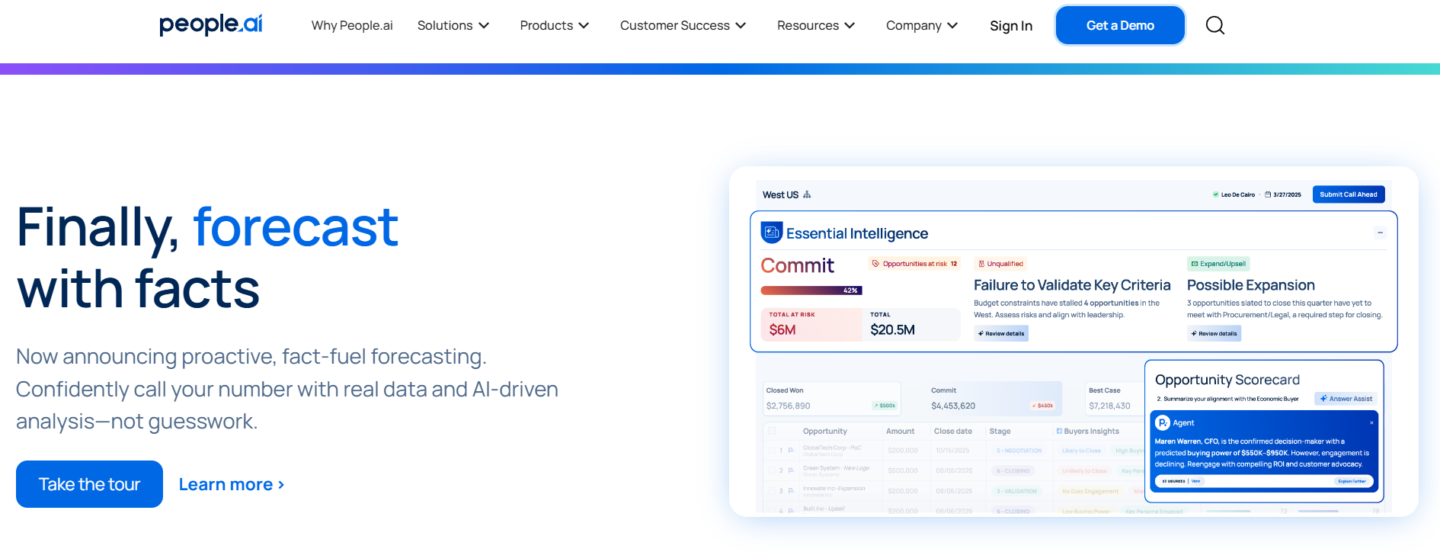Viewport: 1440px width, 552px height.
Task: Click Explain further in the Agent card
Action: (1350, 481)
